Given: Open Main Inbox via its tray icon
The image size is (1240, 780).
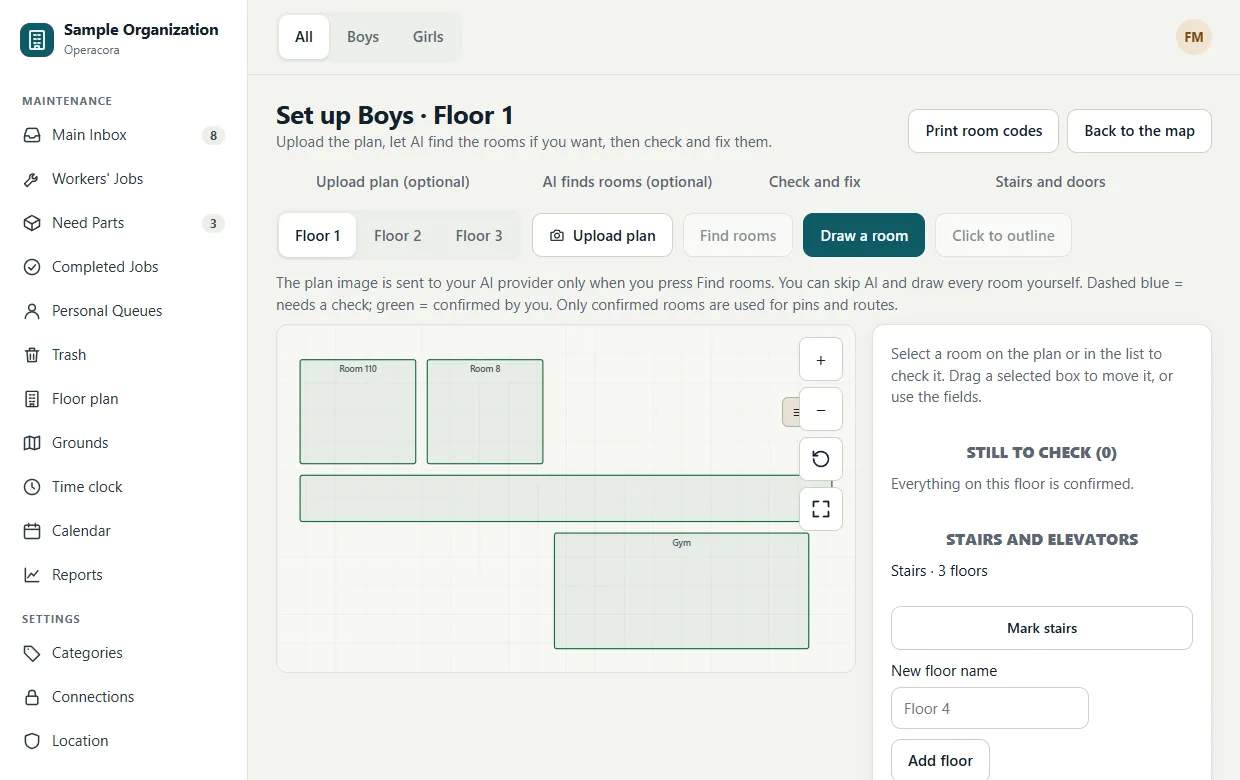Looking at the screenshot, I should click(32, 135).
